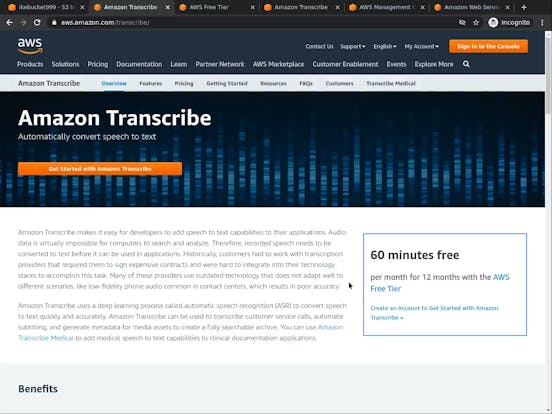This screenshot has height=414, width=552.
Task: Open the Solutions menu
Action: 65,64
